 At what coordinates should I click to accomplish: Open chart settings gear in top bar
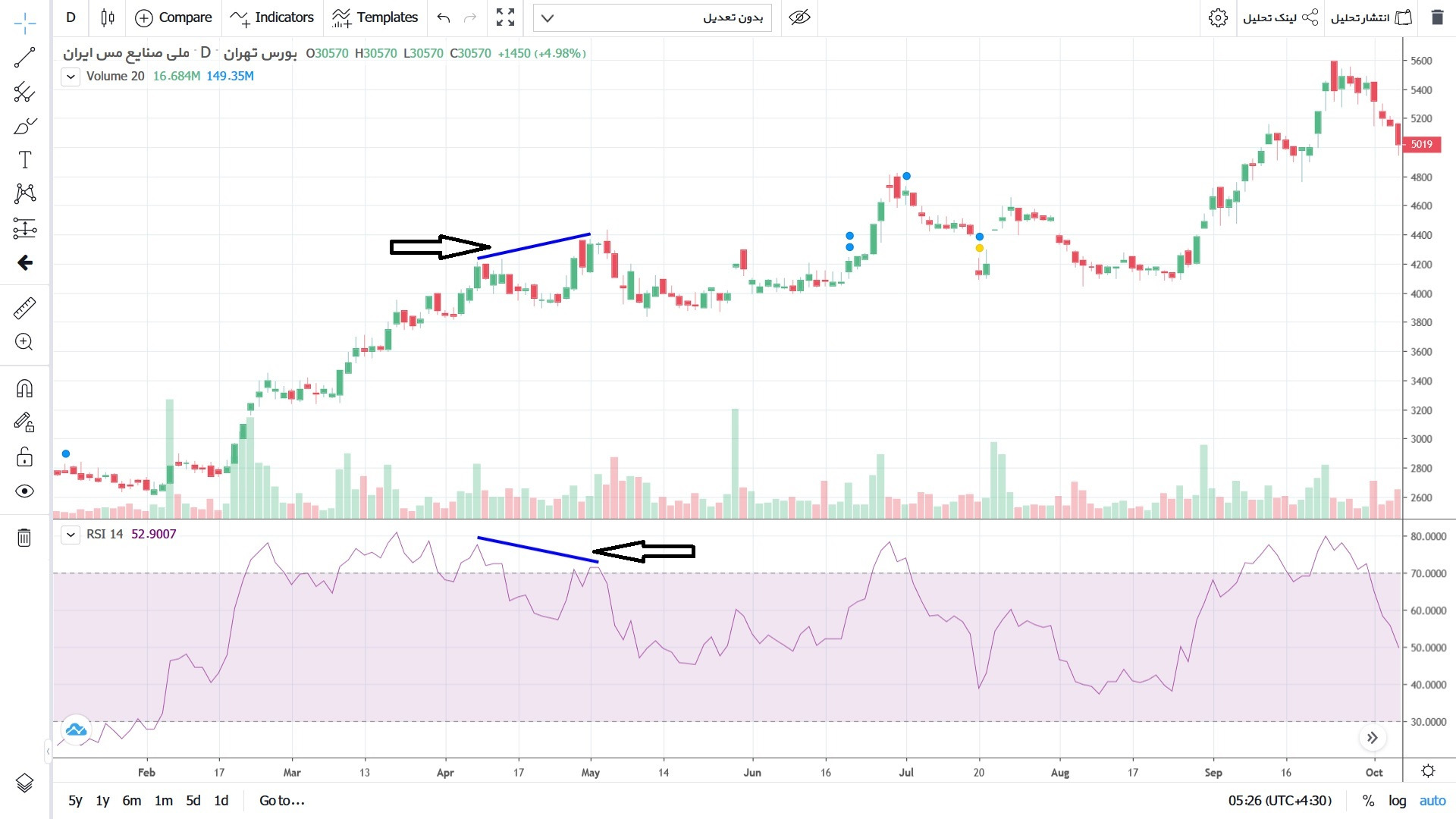tap(1218, 17)
